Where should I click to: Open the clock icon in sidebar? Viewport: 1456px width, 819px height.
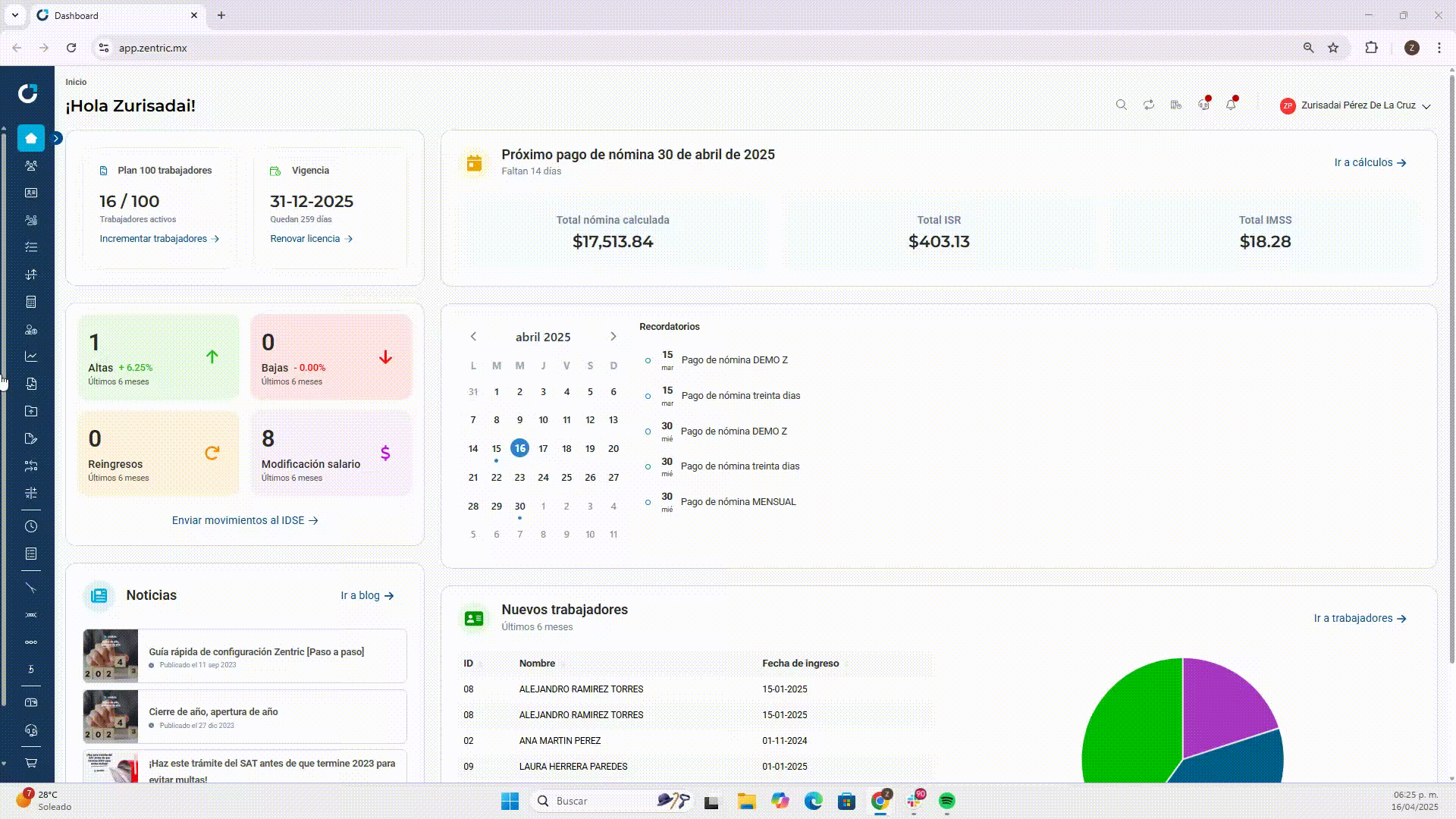pyautogui.click(x=31, y=526)
